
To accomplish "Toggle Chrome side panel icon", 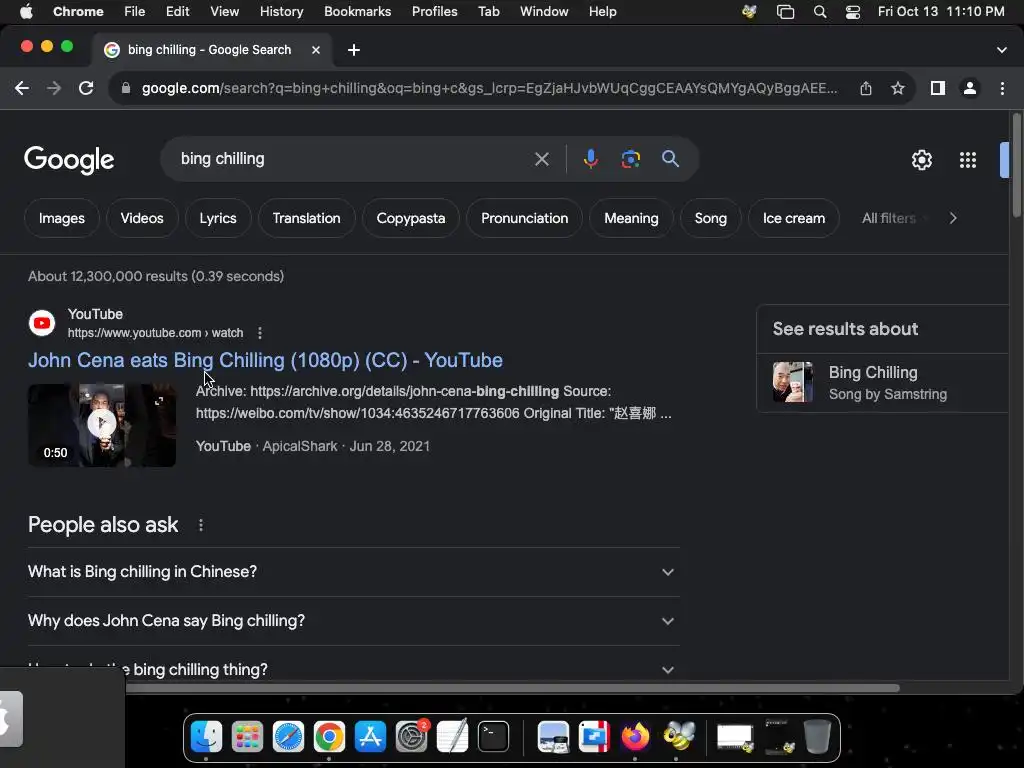I will [938, 88].
